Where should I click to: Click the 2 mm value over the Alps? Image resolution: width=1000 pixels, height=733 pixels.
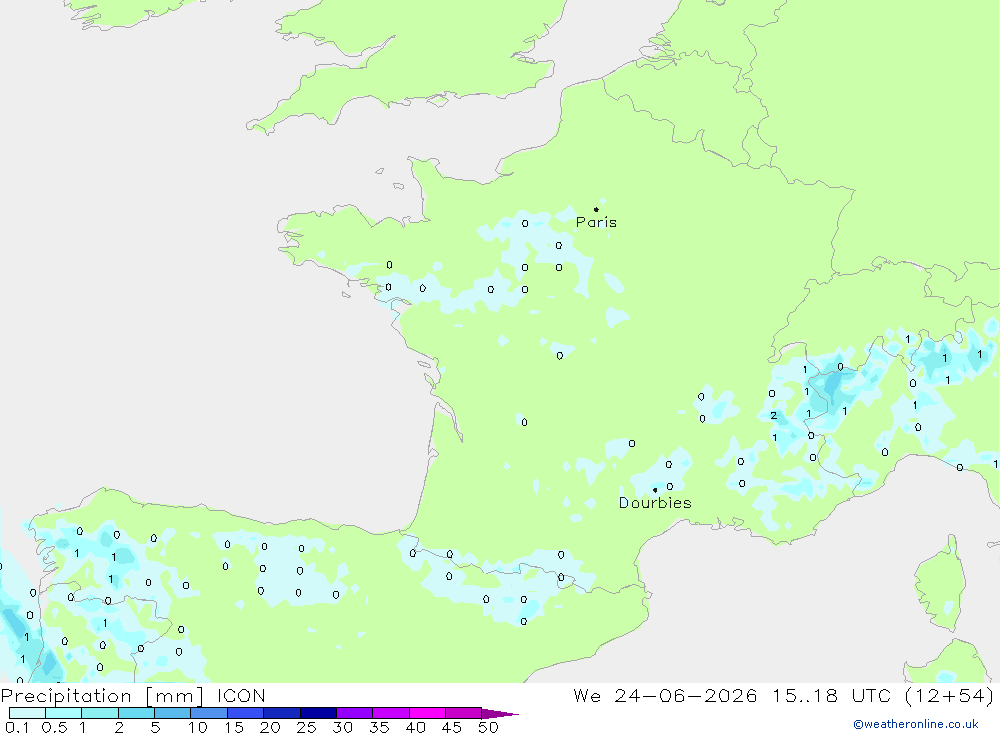[x=774, y=415]
